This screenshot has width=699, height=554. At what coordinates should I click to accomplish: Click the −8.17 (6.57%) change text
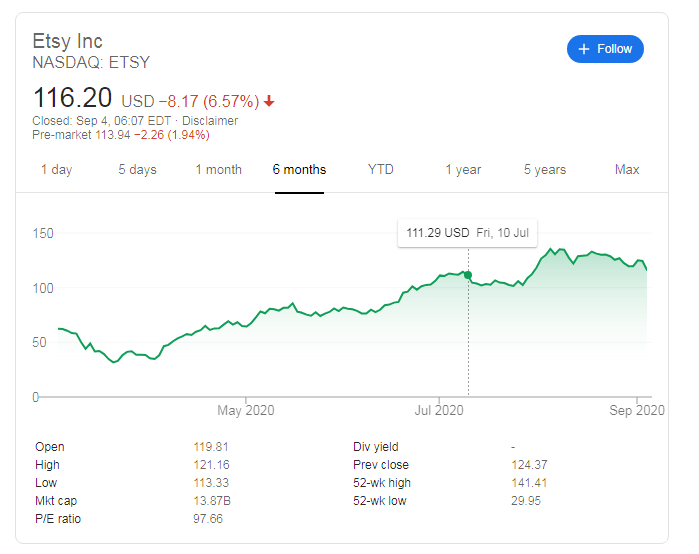209,102
